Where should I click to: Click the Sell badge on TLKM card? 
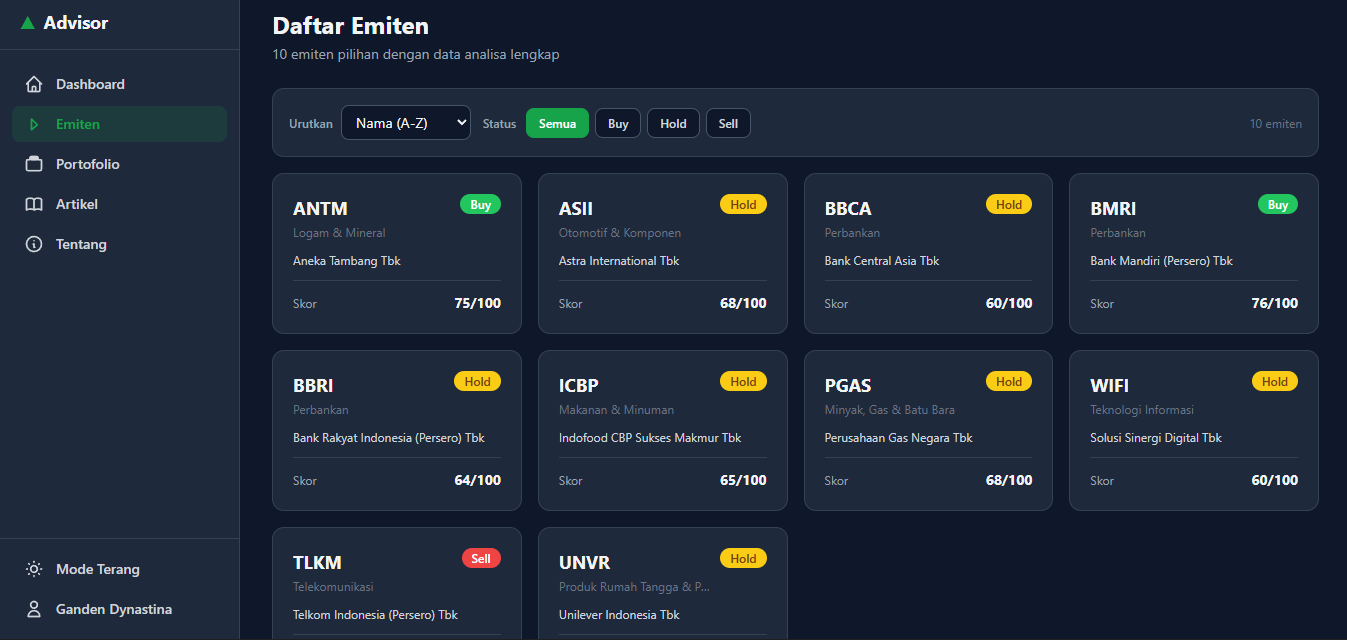(481, 558)
